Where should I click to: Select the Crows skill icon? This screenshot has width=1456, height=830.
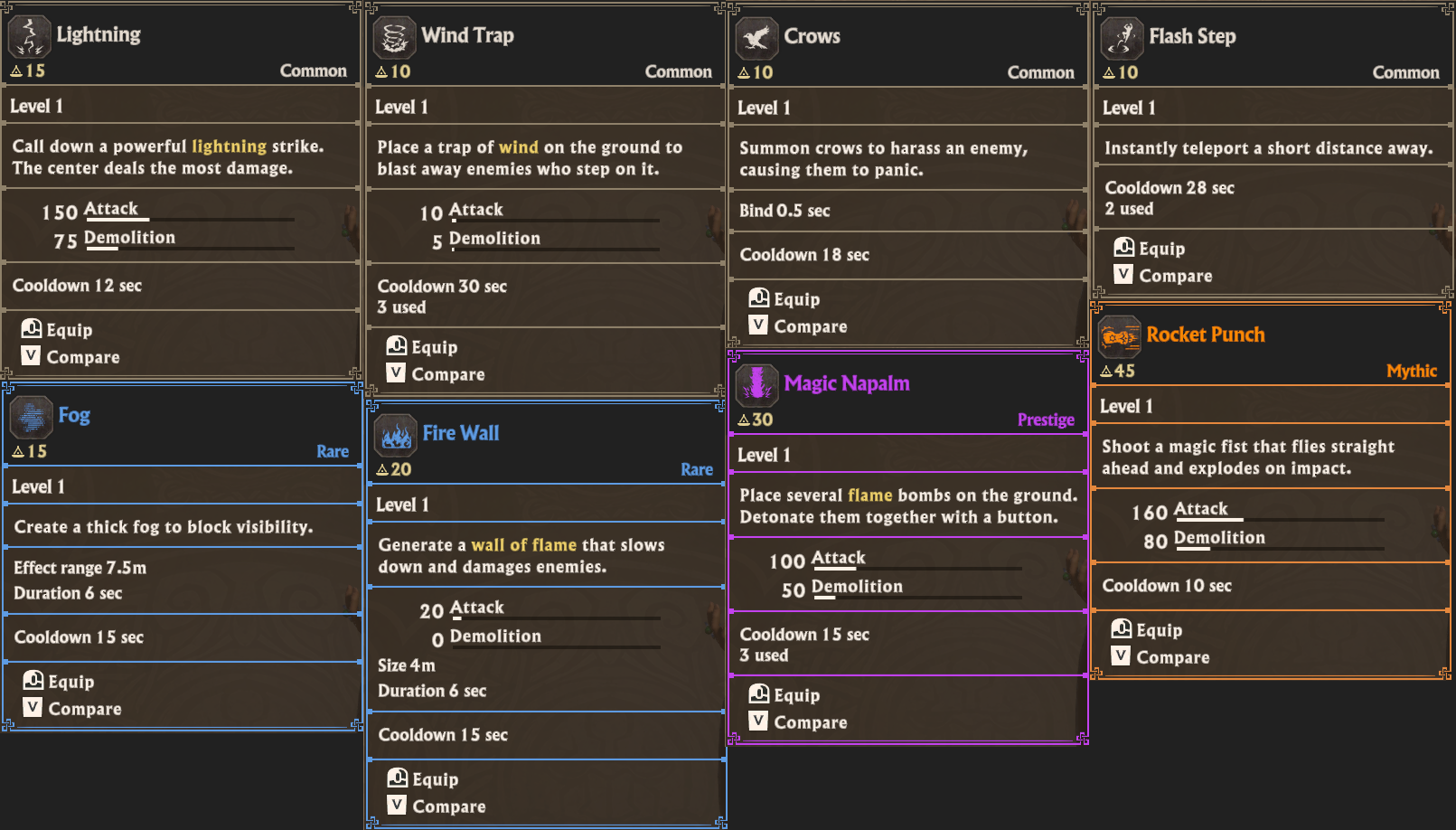point(757,39)
